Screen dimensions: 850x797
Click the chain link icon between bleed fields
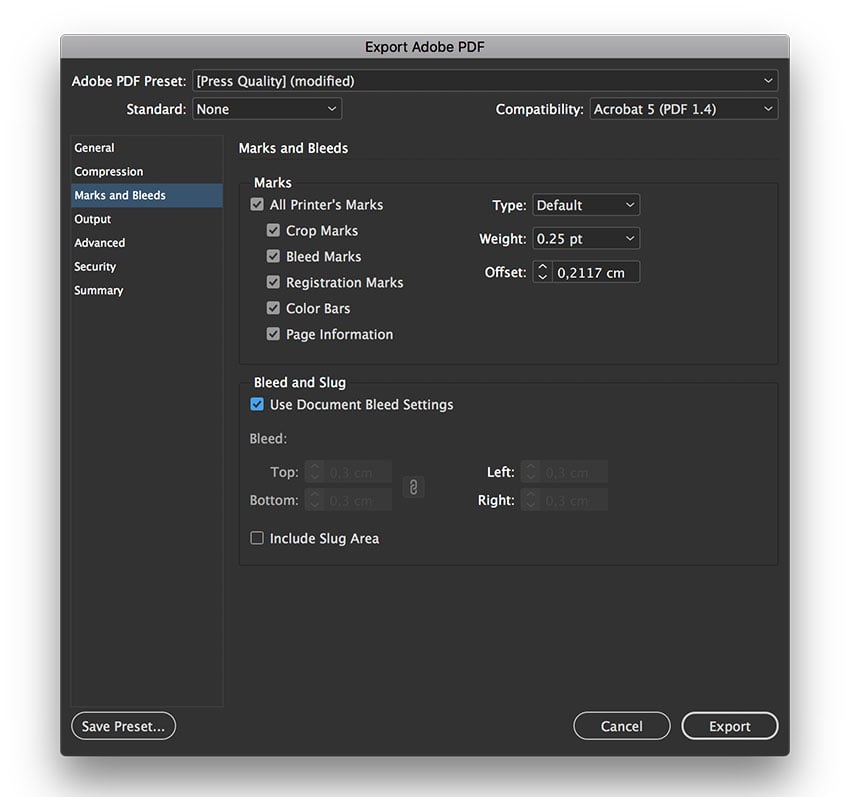414,487
